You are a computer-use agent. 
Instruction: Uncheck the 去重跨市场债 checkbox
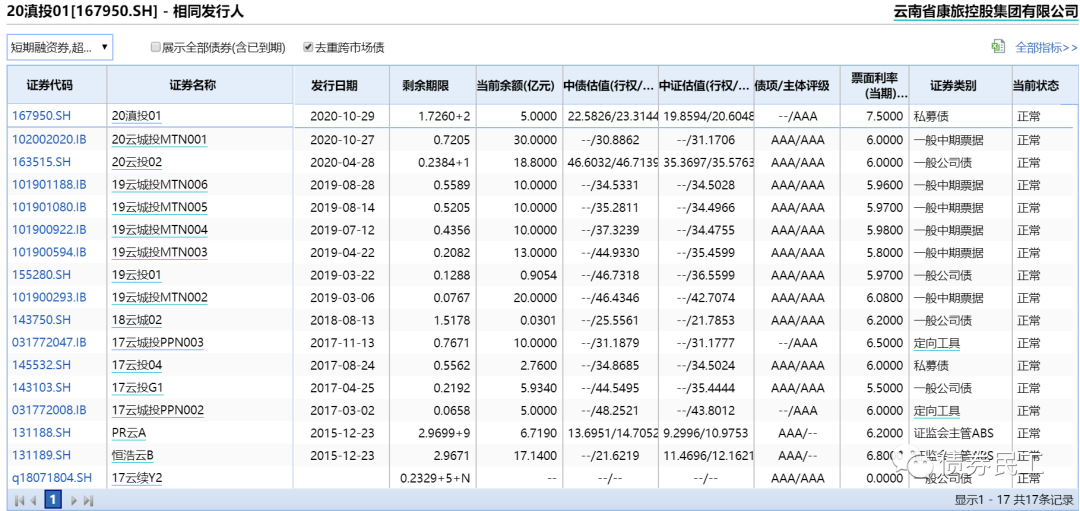tap(308, 47)
